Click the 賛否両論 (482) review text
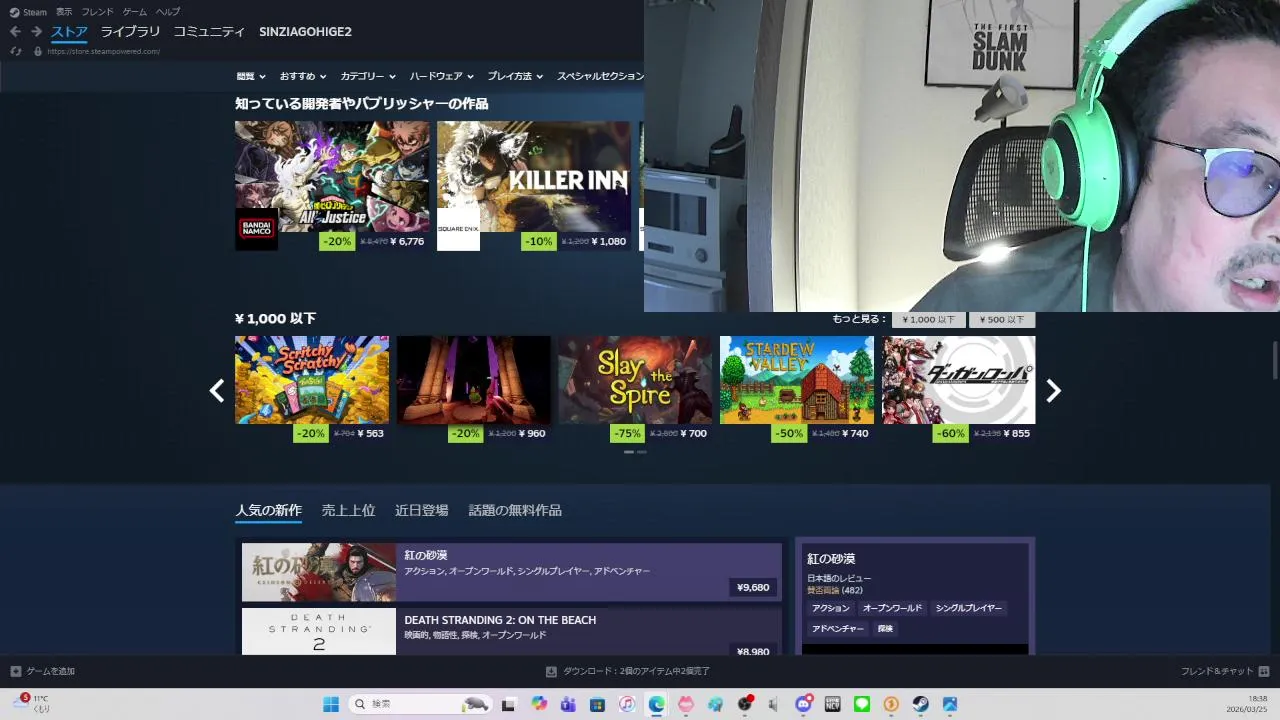This screenshot has width=1280, height=720. pos(835,590)
